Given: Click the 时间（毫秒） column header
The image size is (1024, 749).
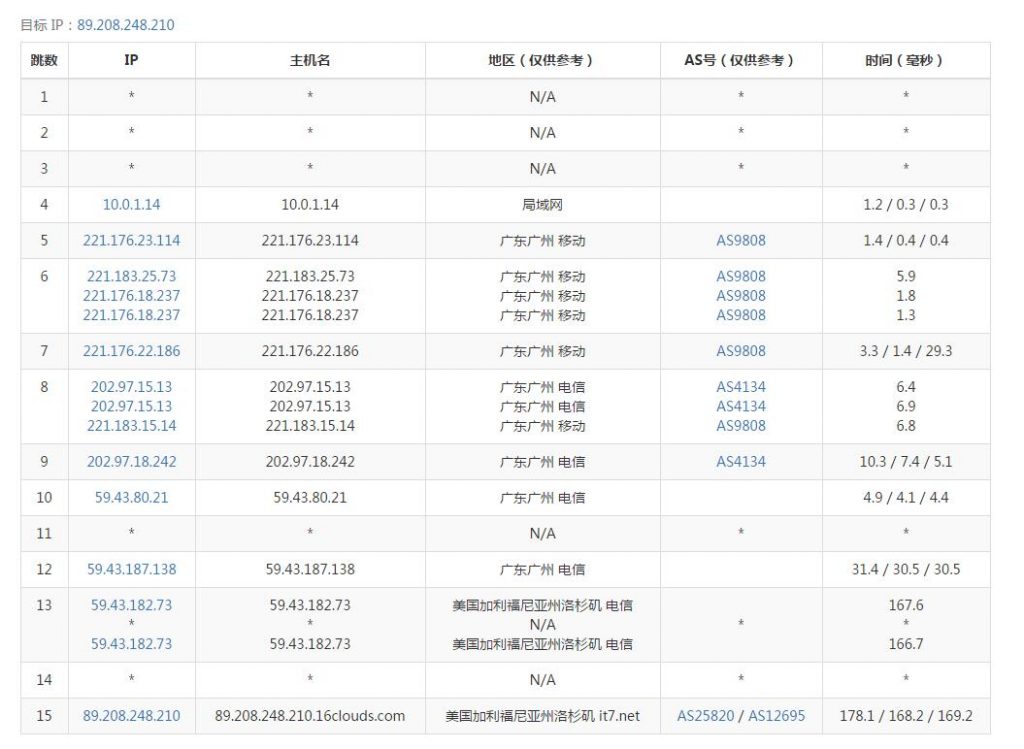Looking at the screenshot, I should (x=905, y=60).
